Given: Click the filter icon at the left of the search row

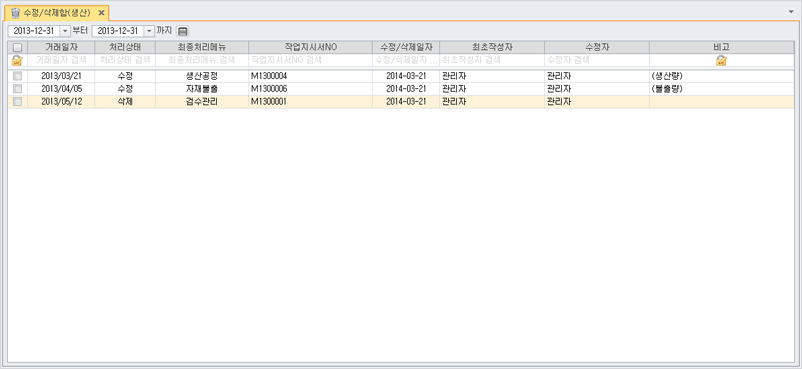Looking at the screenshot, I should tap(17, 60).
